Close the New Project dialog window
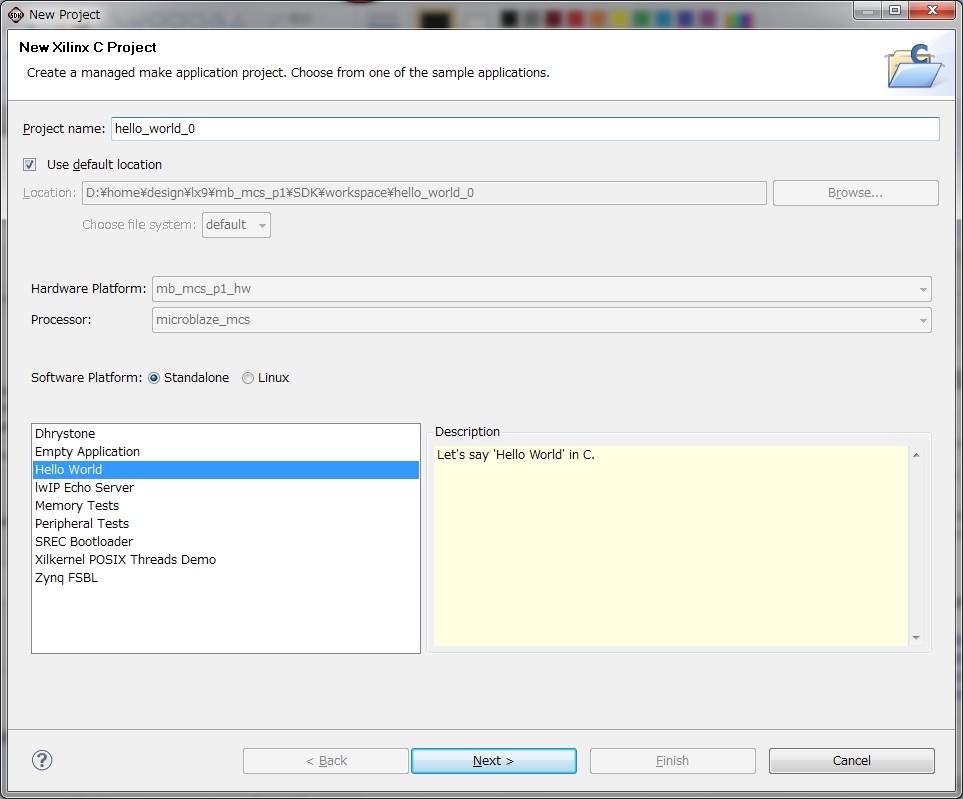This screenshot has width=963, height=799. click(932, 10)
